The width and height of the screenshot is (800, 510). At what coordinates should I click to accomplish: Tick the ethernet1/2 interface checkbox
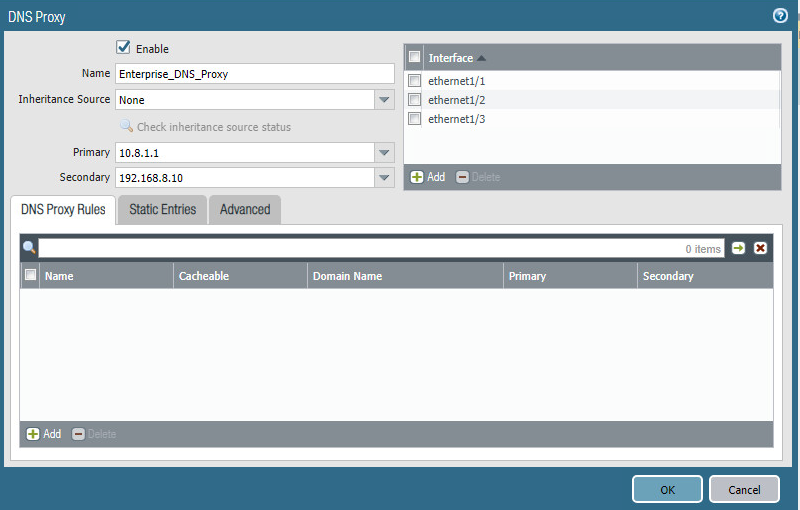coord(415,100)
